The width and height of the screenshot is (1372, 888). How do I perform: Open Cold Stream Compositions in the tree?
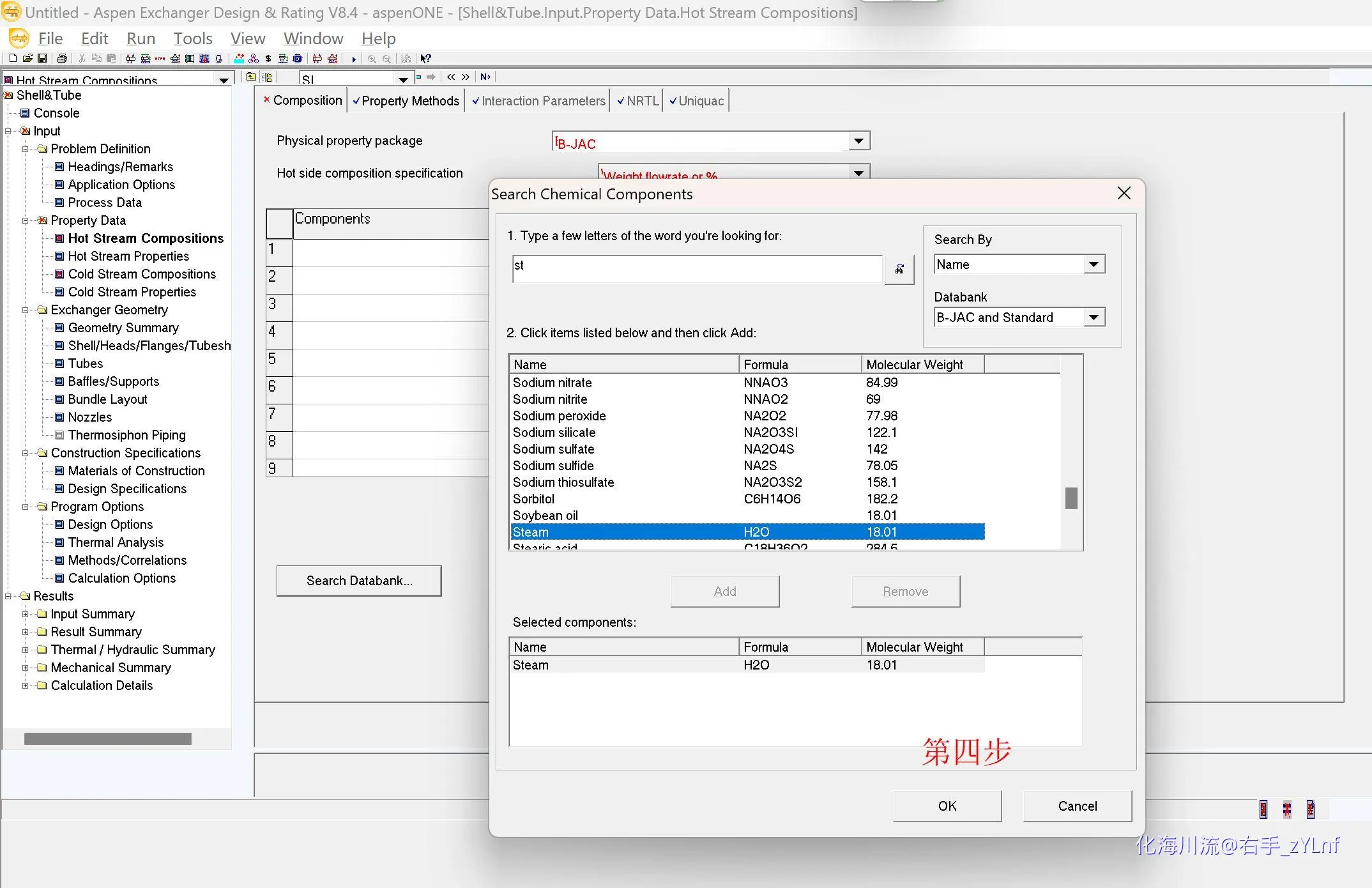tap(142, 274)
